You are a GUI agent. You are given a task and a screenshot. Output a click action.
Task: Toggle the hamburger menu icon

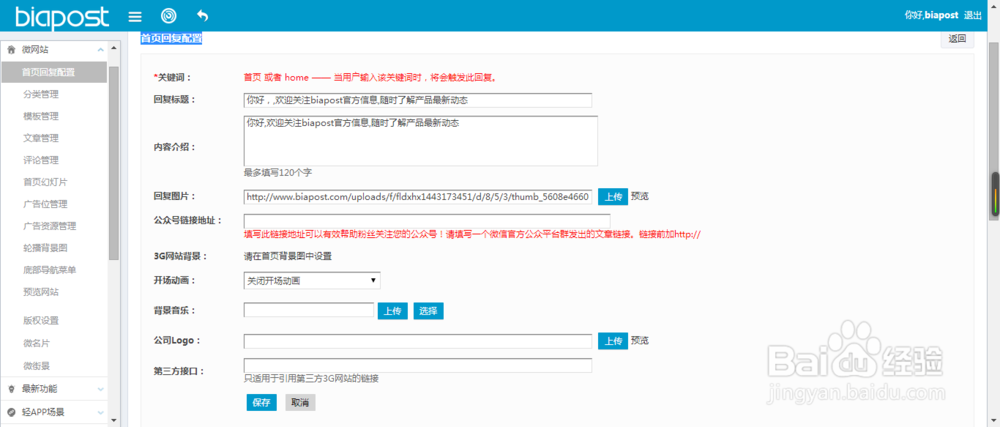(x=135, y=15)
